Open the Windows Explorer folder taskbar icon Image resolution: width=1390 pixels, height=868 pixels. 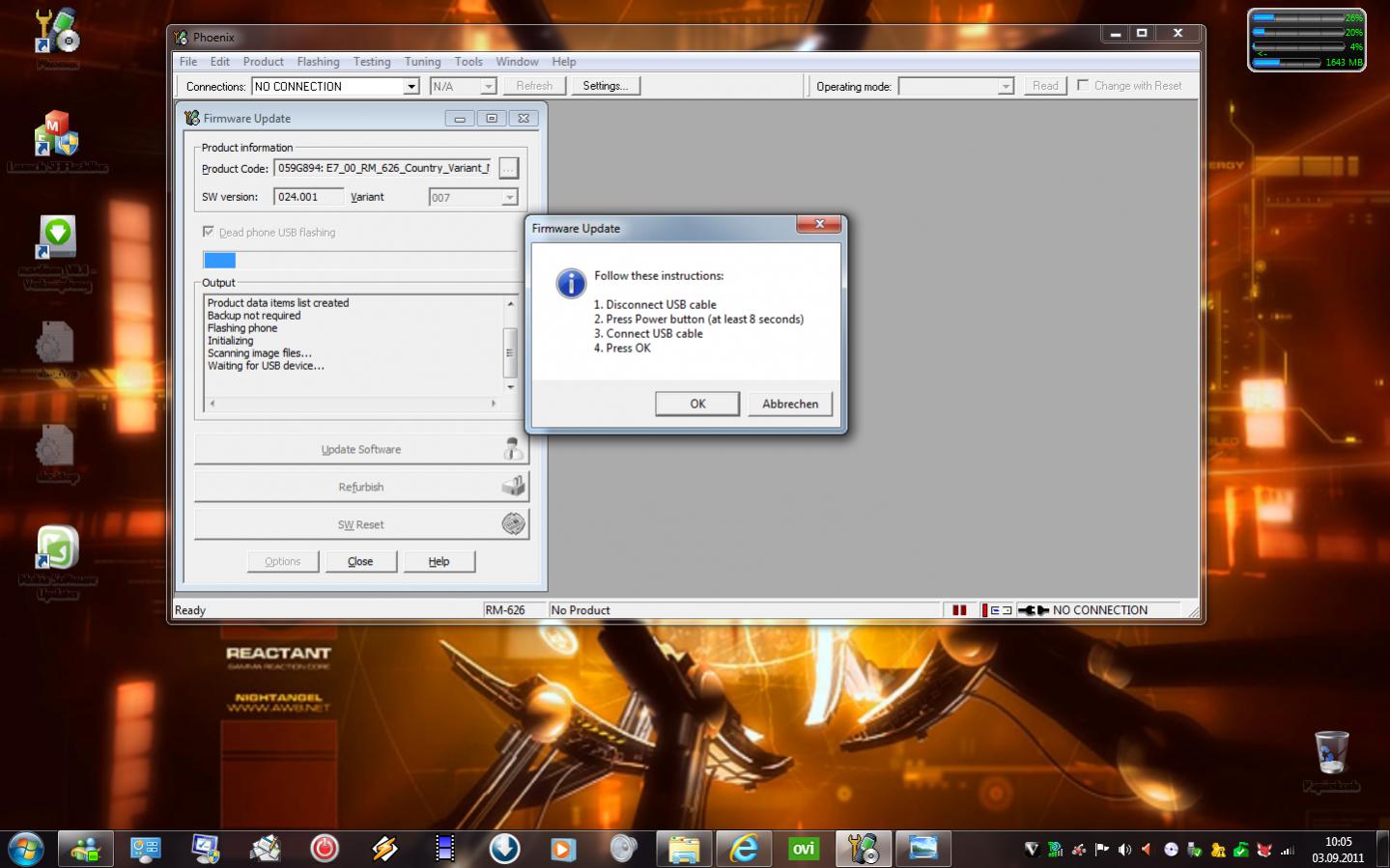tap(684, 850)
